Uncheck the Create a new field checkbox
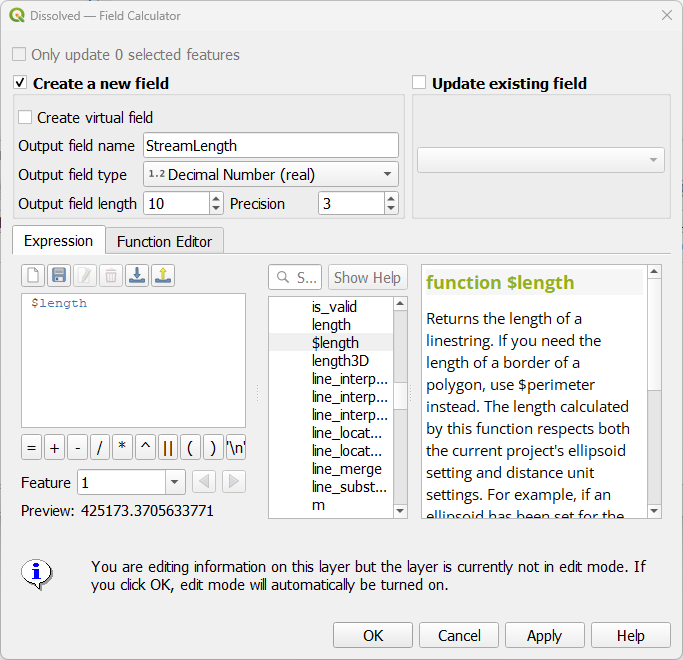683x660 pixels. [x=21, y=83]
